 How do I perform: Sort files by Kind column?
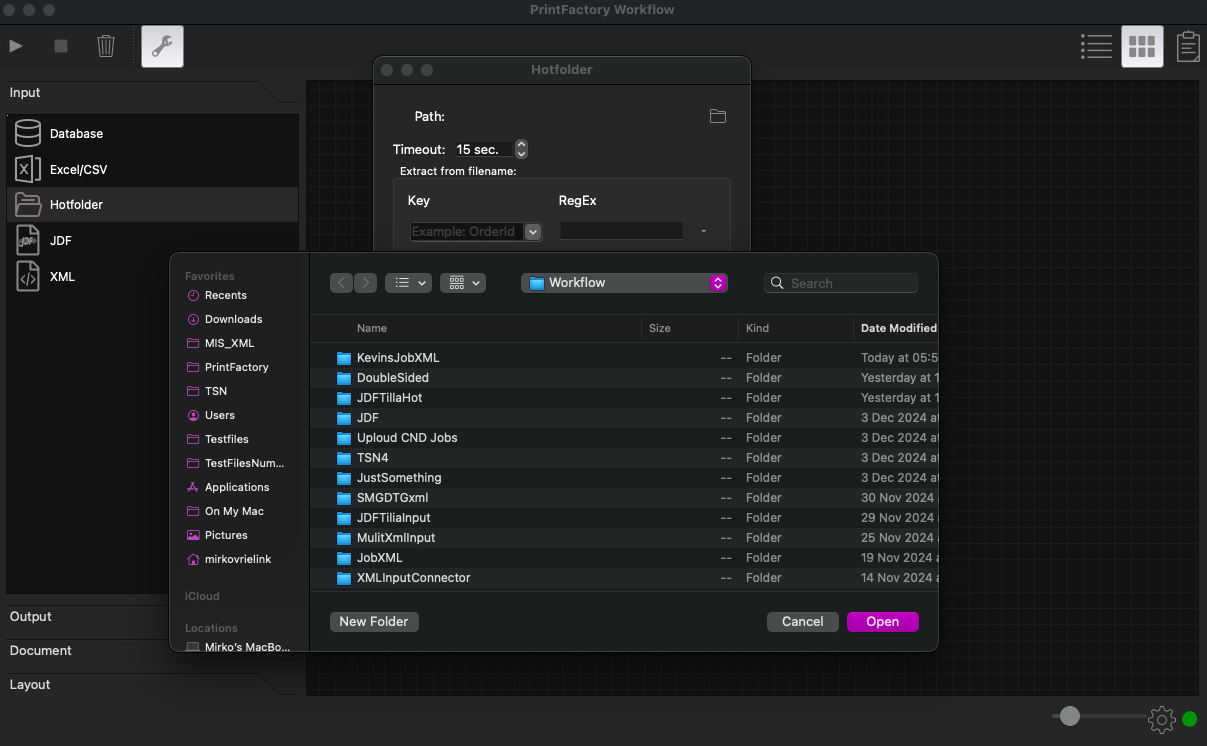coord(757,328)
